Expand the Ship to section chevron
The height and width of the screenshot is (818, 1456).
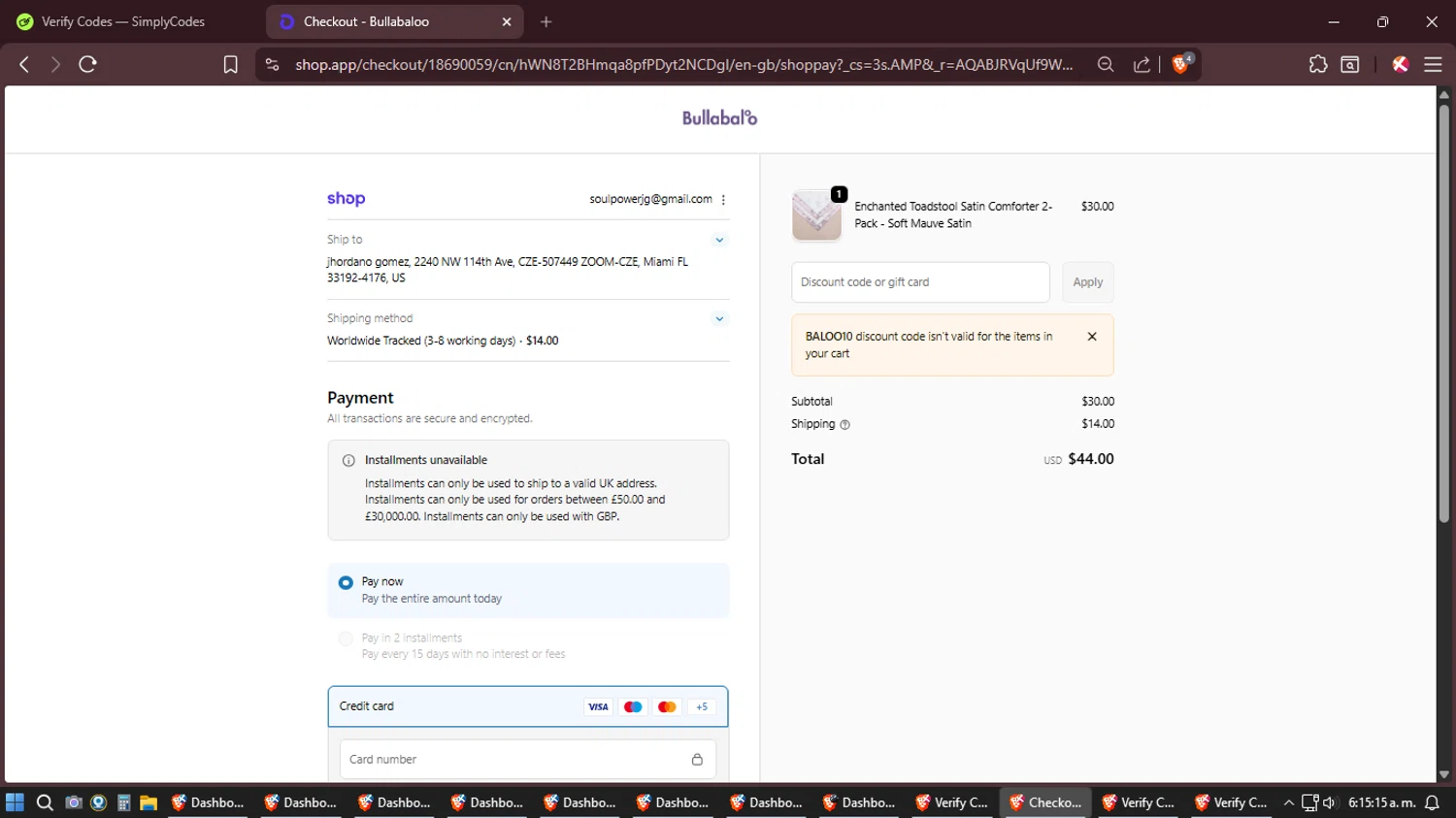coord(719,240)
